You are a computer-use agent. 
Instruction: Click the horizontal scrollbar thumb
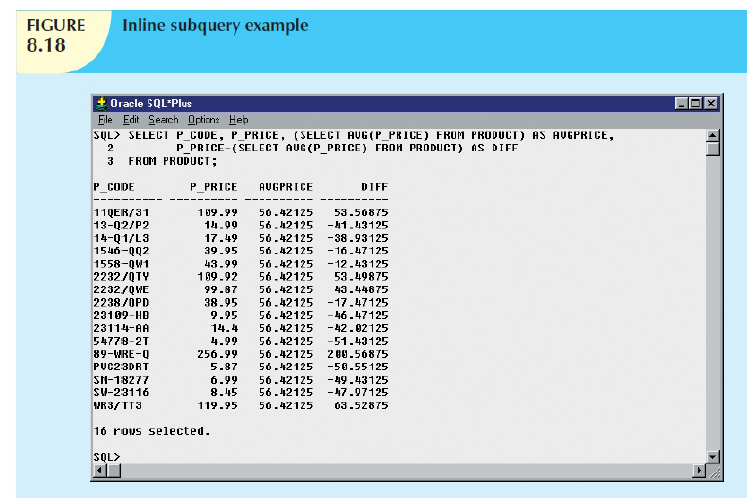(114, 471)
